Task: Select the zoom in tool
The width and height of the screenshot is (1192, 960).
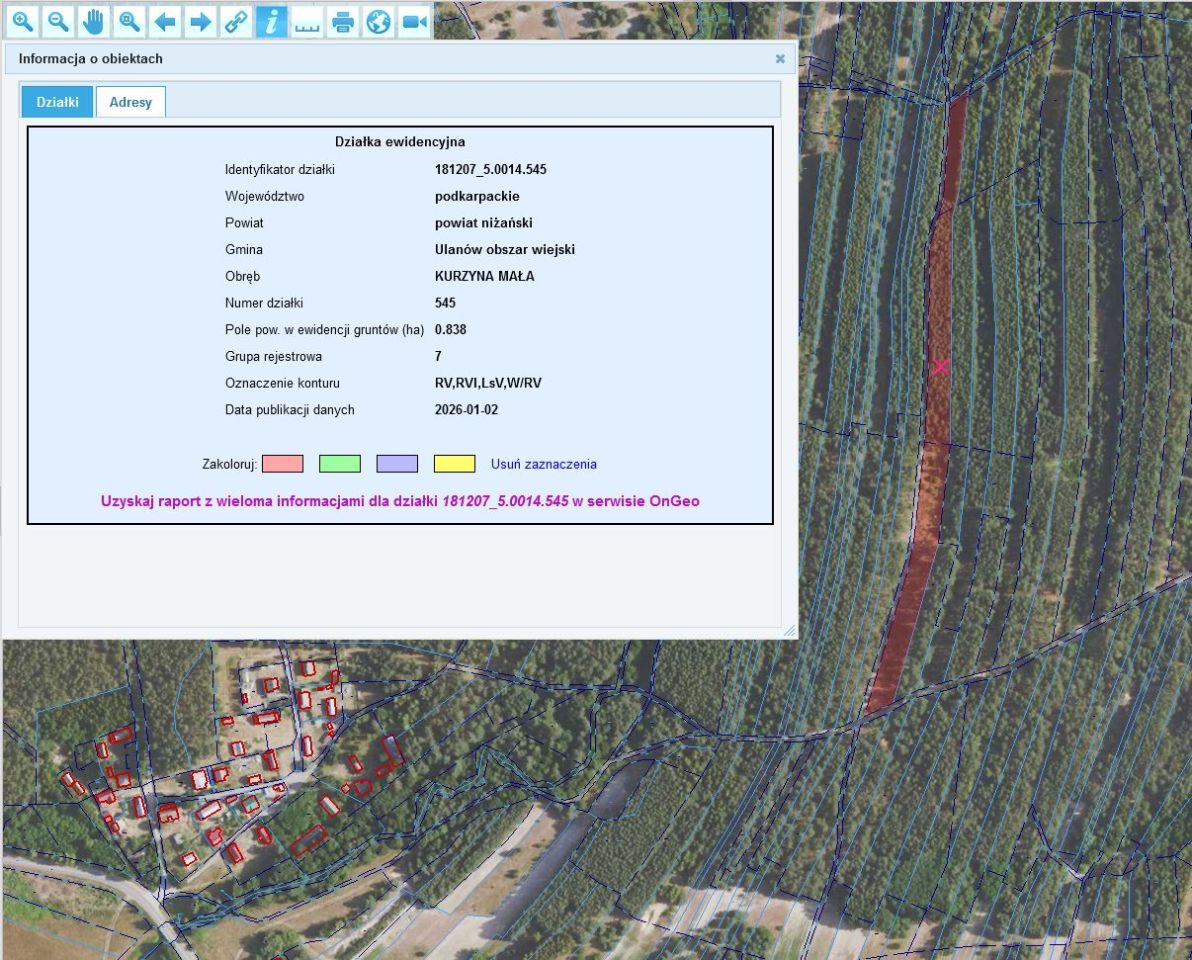Action: point(23,21)
